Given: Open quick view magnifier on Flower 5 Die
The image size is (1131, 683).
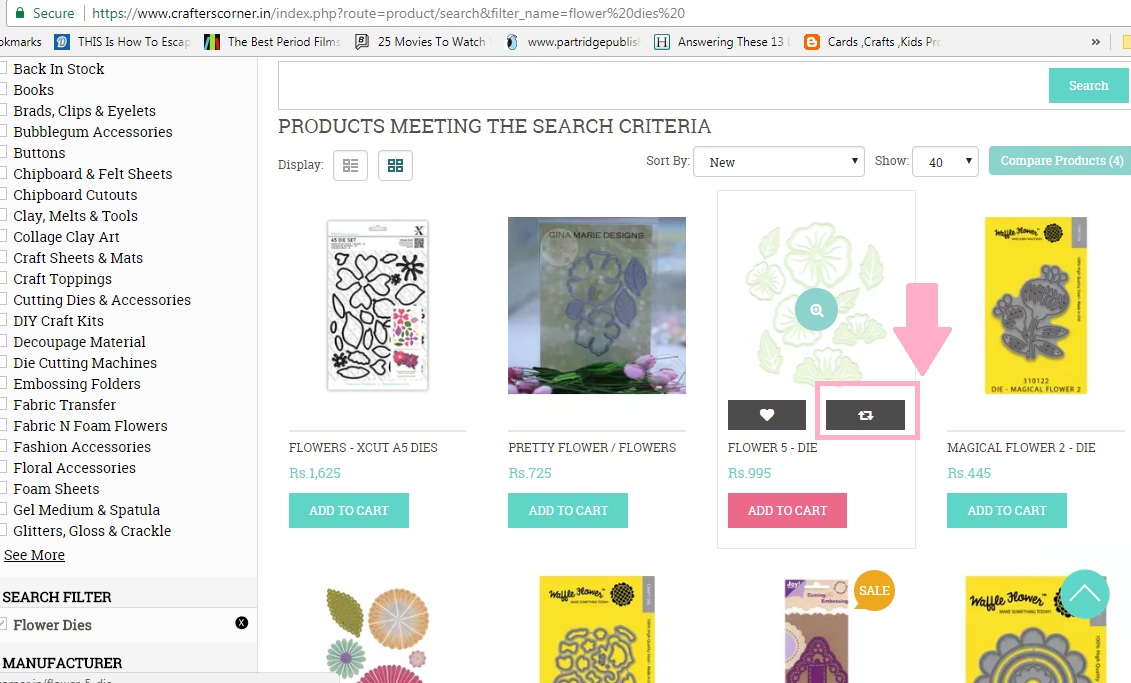Looking at the screenshot, I should click(816, 311).
